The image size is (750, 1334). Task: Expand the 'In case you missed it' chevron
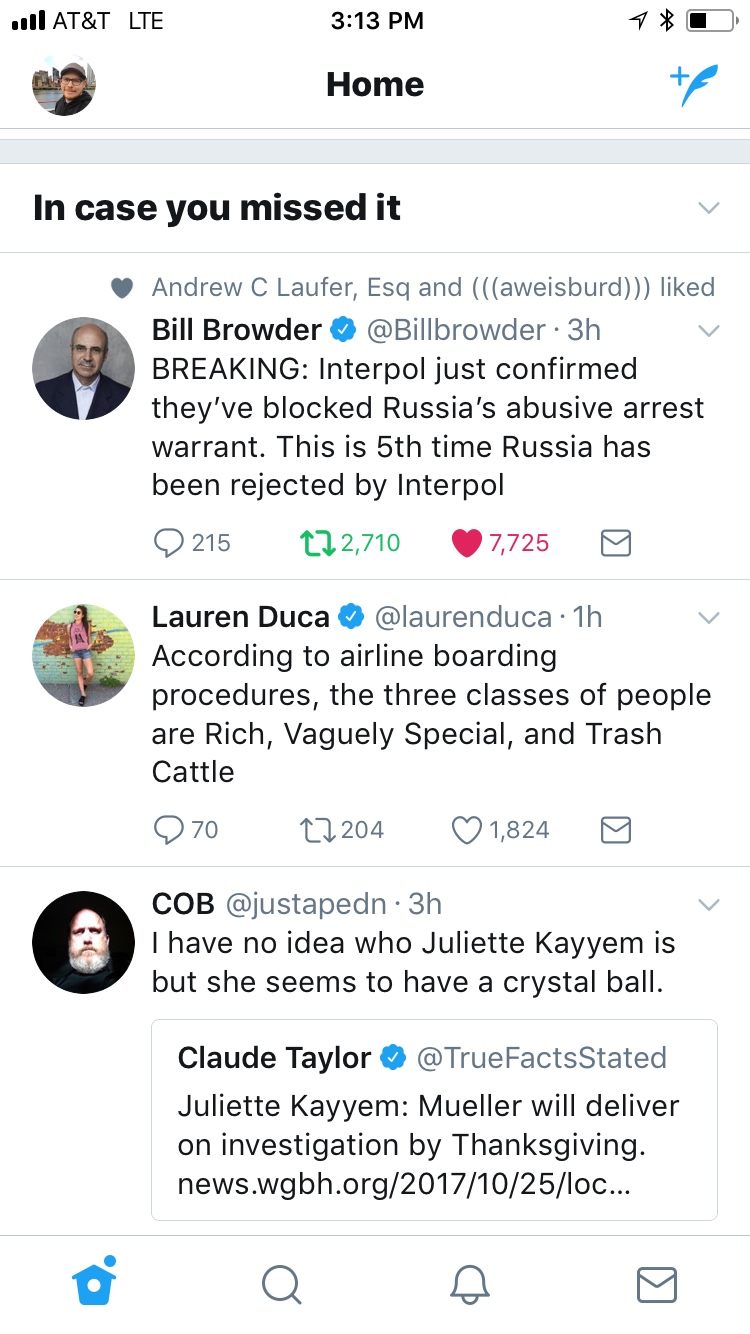(708, 208)
